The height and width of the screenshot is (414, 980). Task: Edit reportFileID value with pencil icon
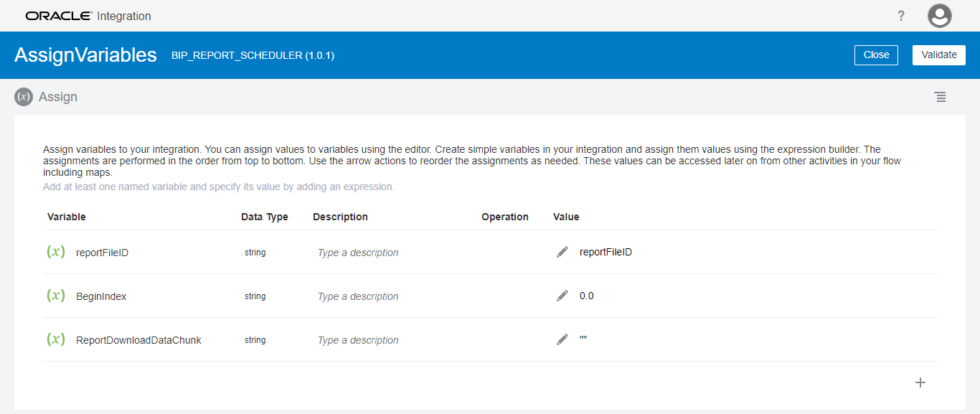pos(562,252)
